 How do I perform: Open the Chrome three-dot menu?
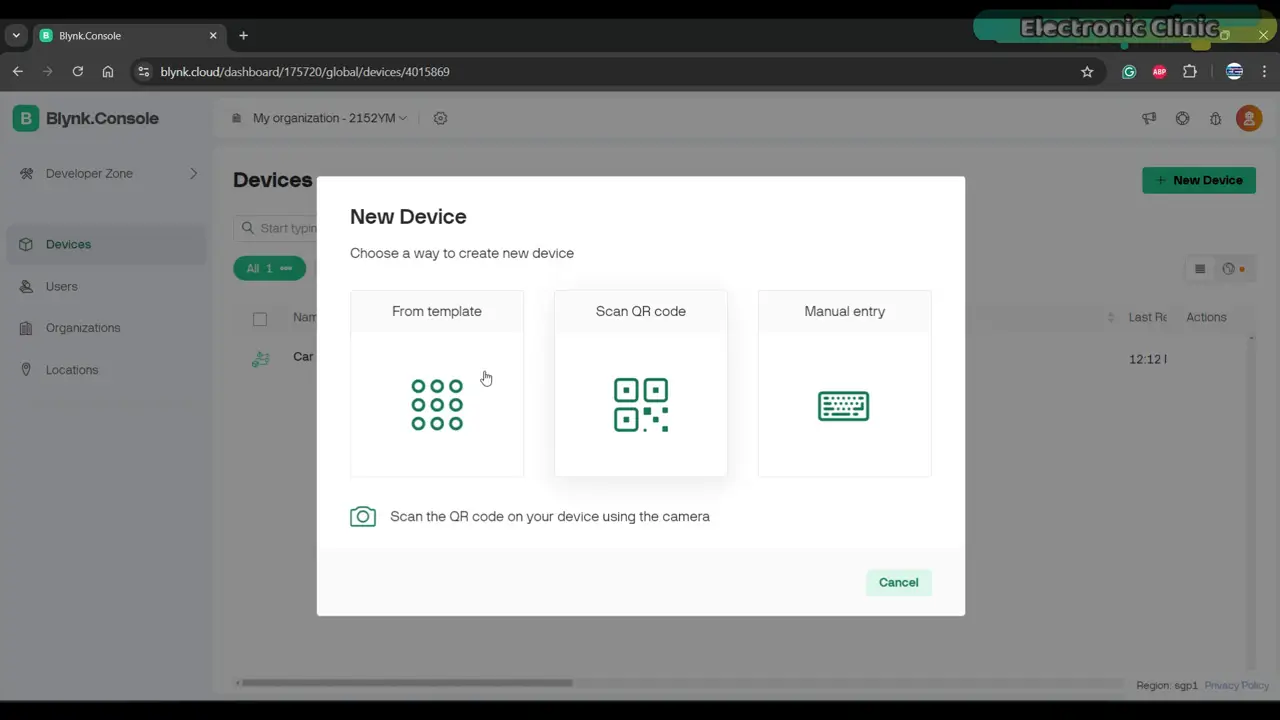tap(1264, 72)
